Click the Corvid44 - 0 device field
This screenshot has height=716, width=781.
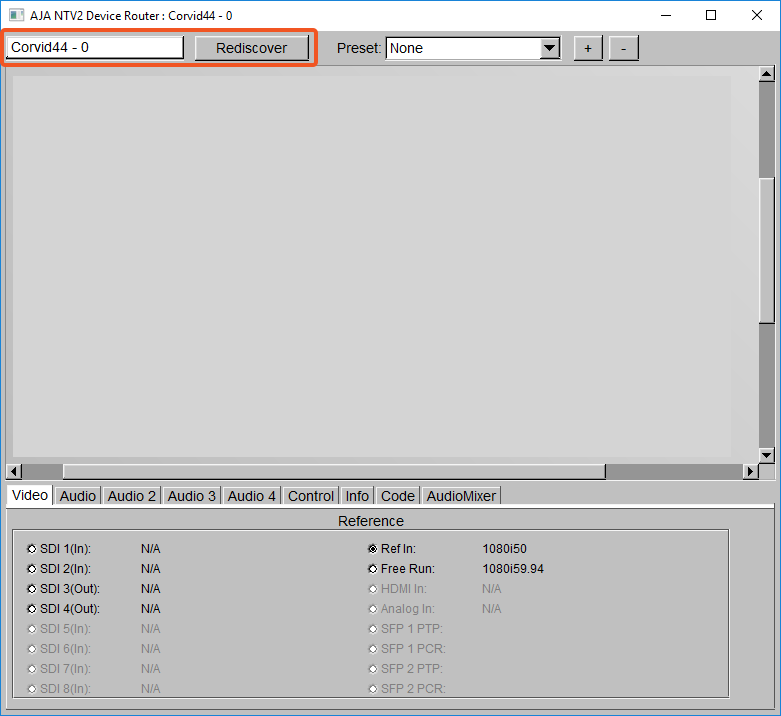[95, 47]
